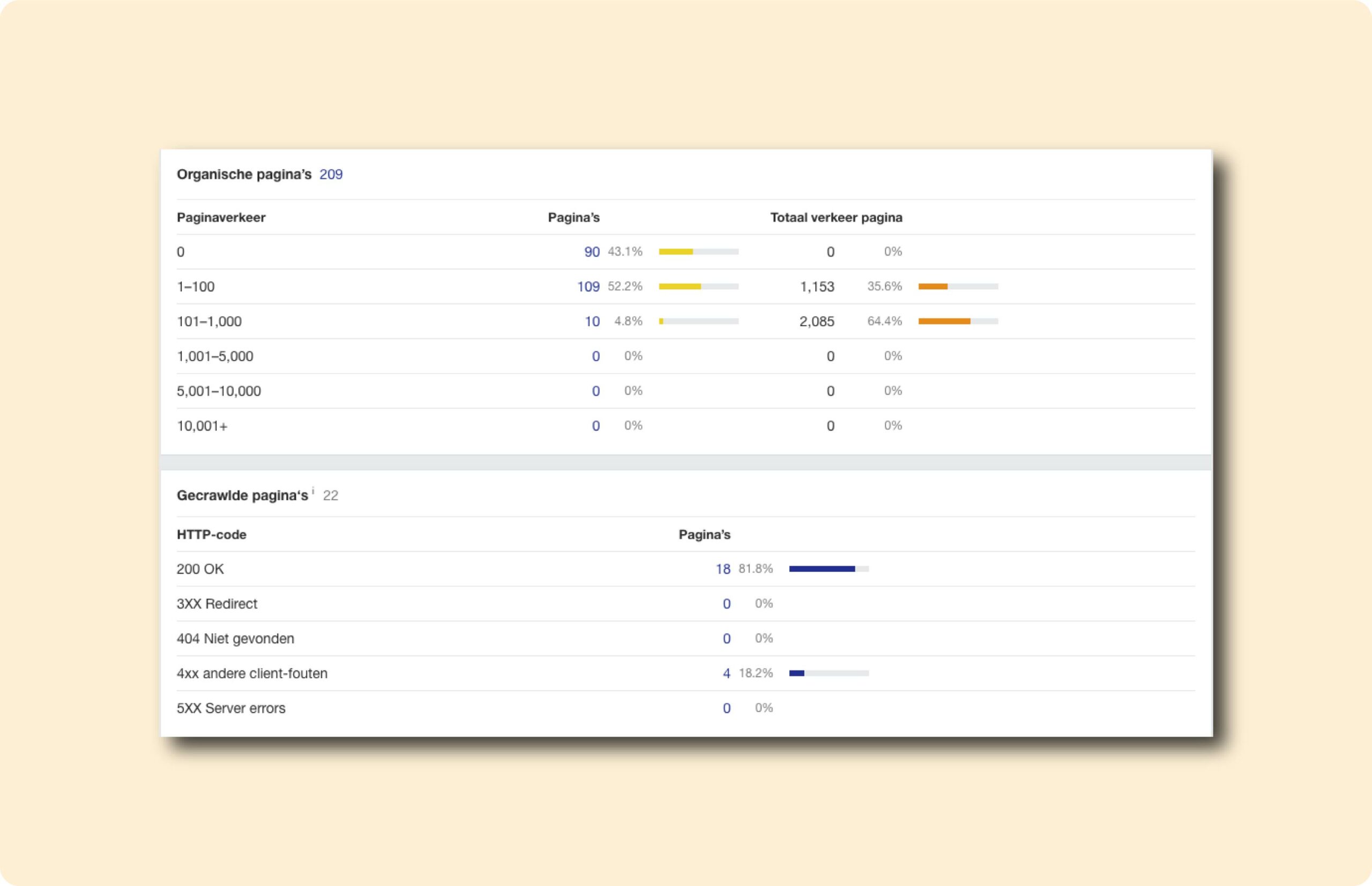The image size is (1372, 886).
Task: Click the 22 crawled pages count
Action: click(x=330, y=495)
